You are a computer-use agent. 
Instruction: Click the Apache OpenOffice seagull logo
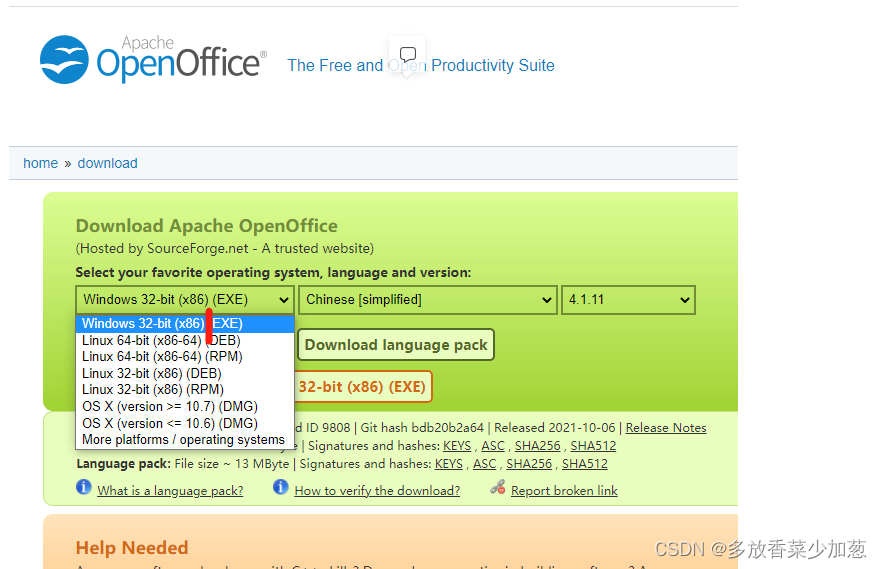click(64, 60)
